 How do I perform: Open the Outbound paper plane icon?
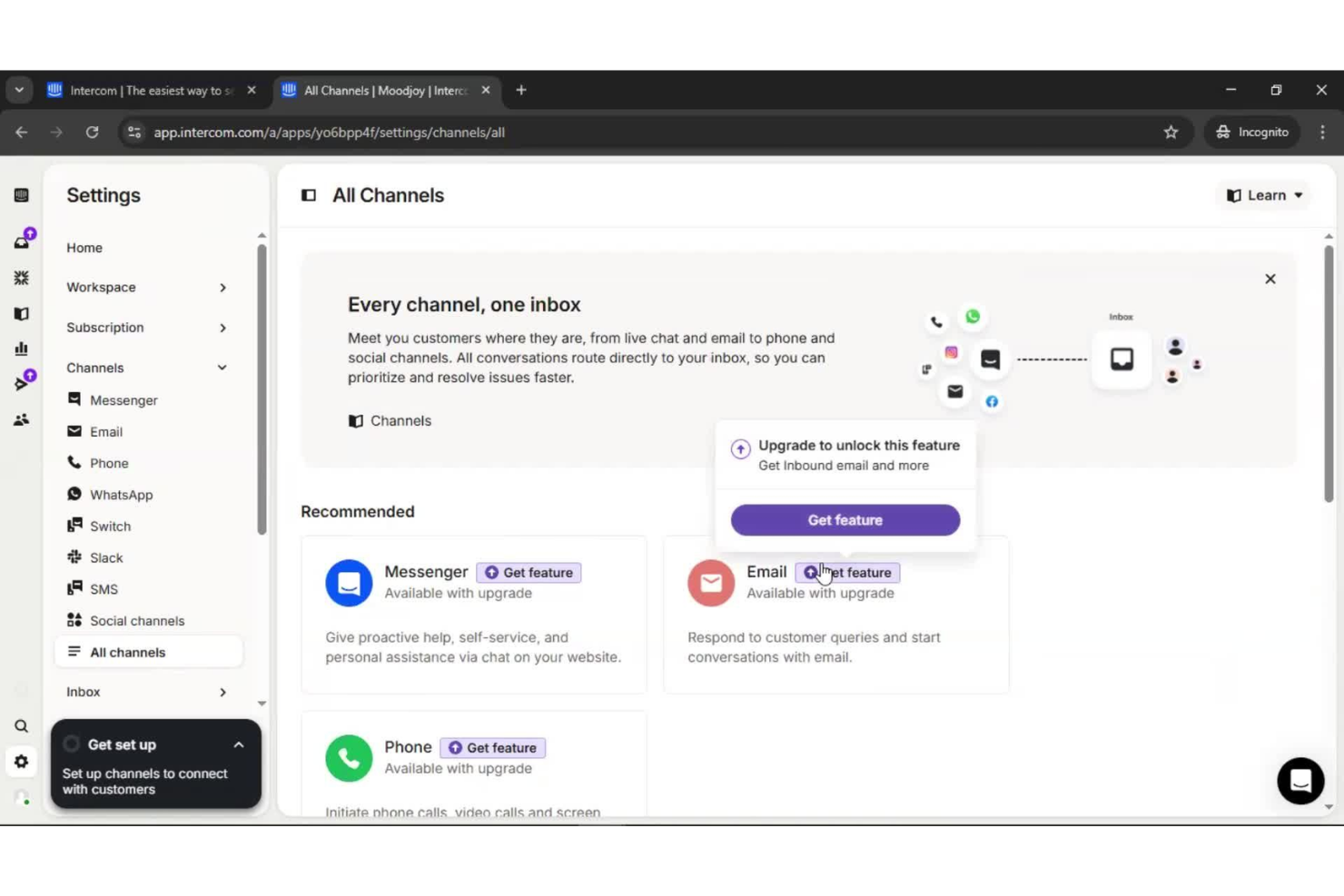click(x=22, y=383)
